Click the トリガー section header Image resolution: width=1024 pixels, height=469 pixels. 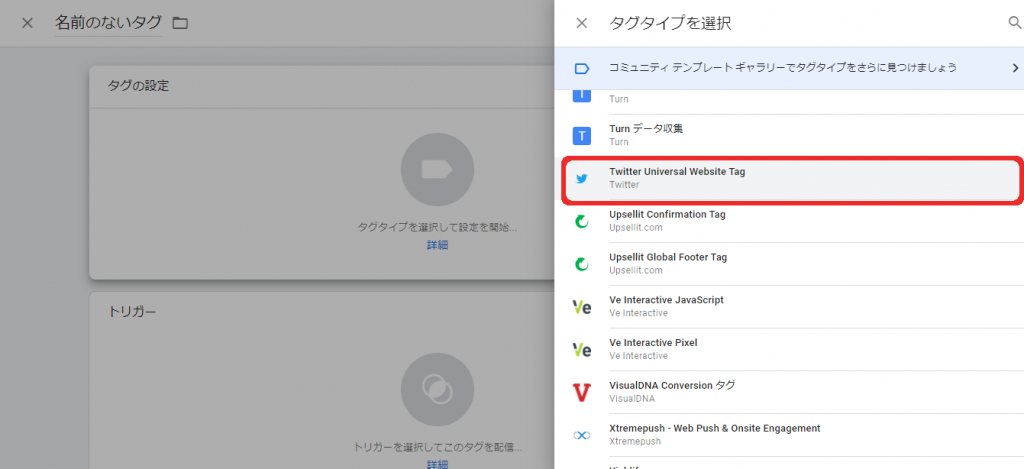coord(131,312)
